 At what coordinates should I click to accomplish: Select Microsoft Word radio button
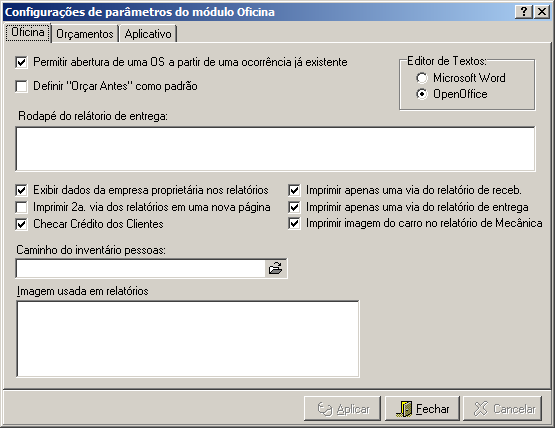pyautogui.click(x=422, y=78)
